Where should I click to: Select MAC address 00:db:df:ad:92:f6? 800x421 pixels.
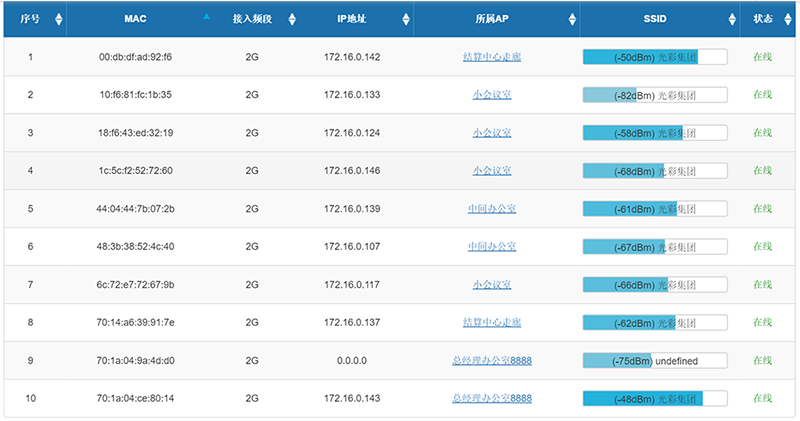click(135, 57)
